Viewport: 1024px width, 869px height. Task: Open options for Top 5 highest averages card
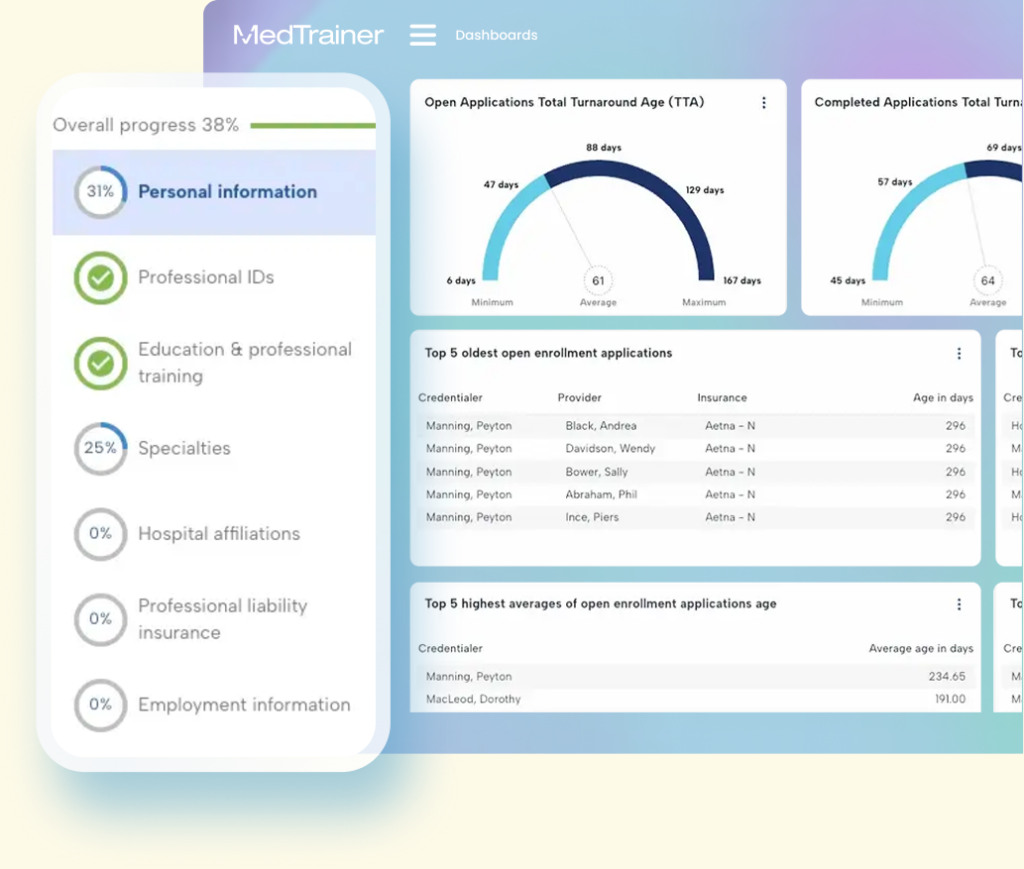[959, 604]
